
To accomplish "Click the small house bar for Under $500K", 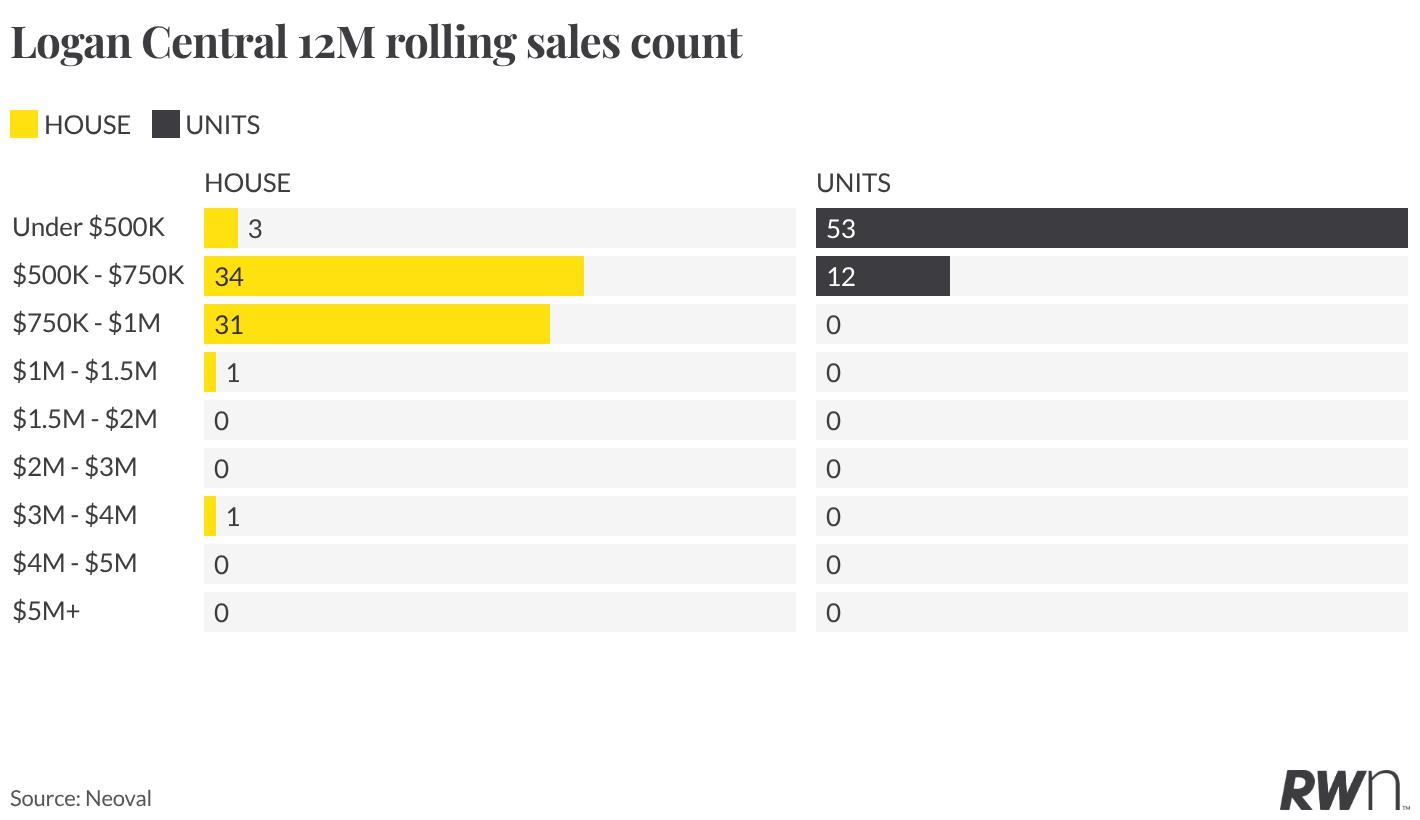I will (221, 228).
